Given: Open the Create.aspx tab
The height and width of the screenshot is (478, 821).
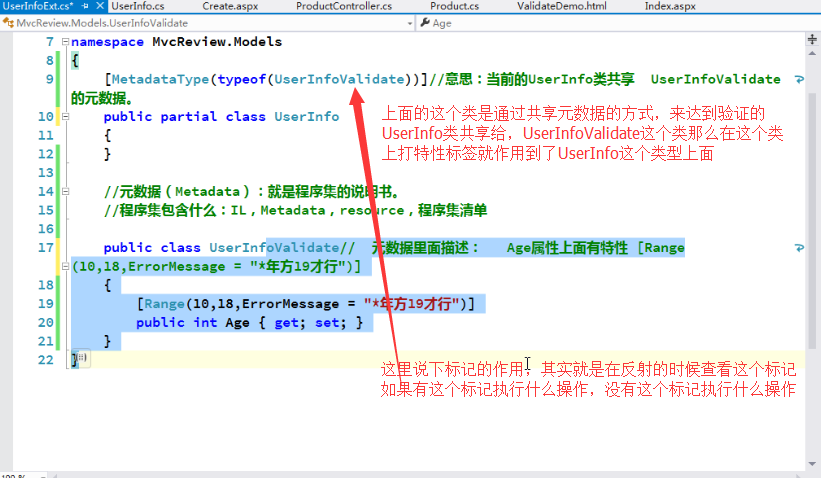Looking at the screenshot, I should (x=230, y=6).
